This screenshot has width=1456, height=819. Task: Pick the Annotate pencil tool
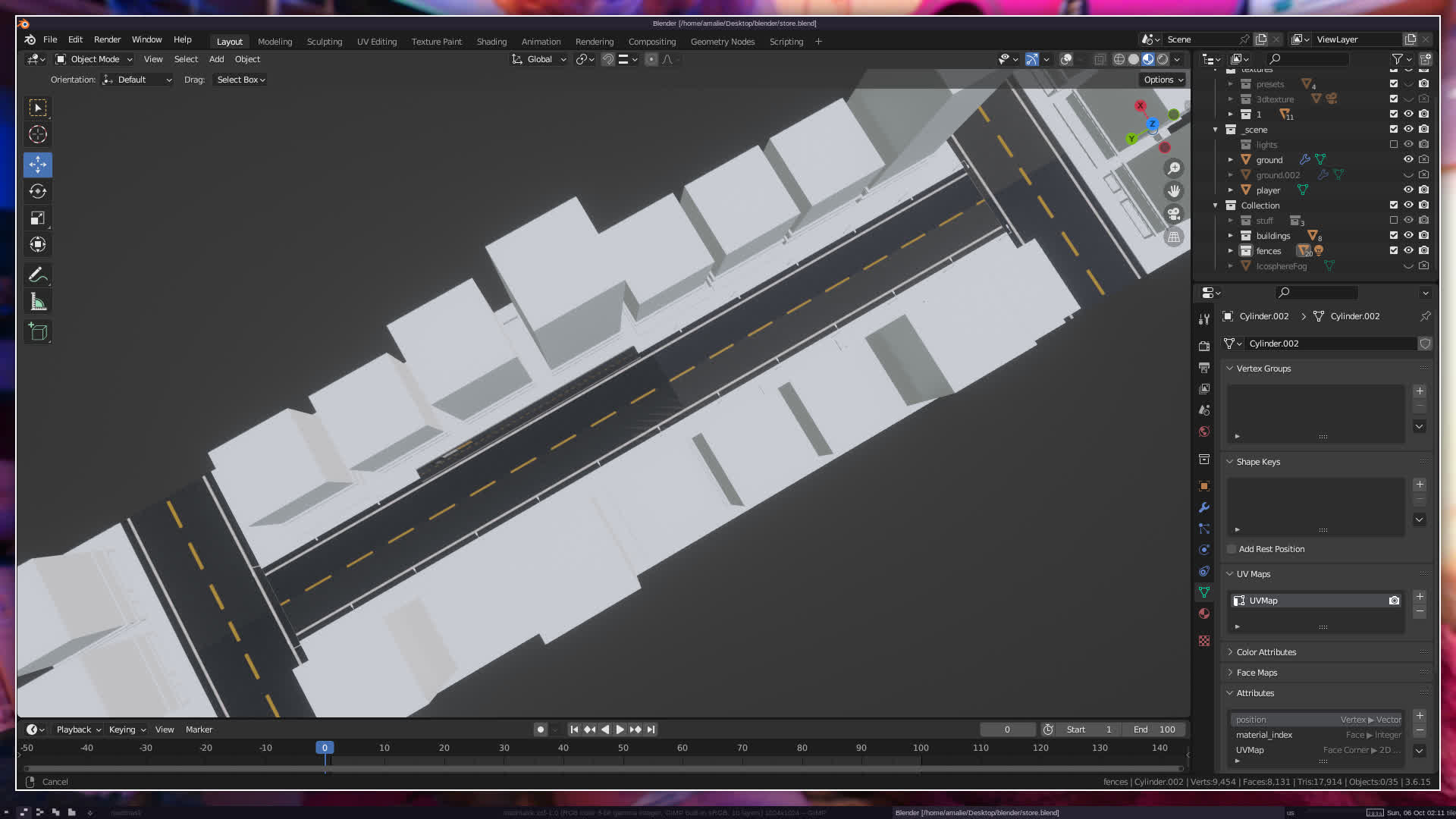[37, 275]
